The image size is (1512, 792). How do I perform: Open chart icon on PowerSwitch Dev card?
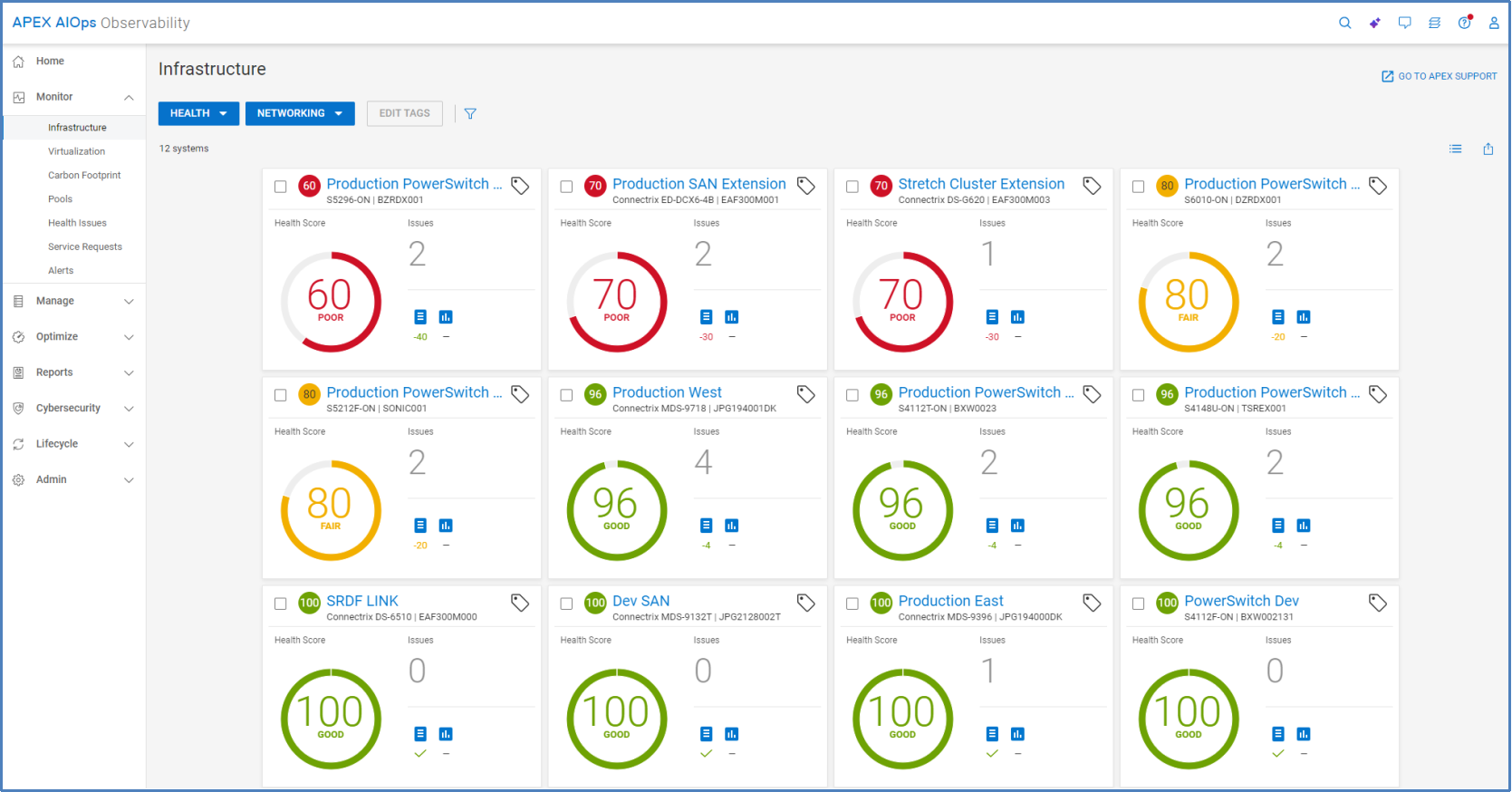(1304, 733)
